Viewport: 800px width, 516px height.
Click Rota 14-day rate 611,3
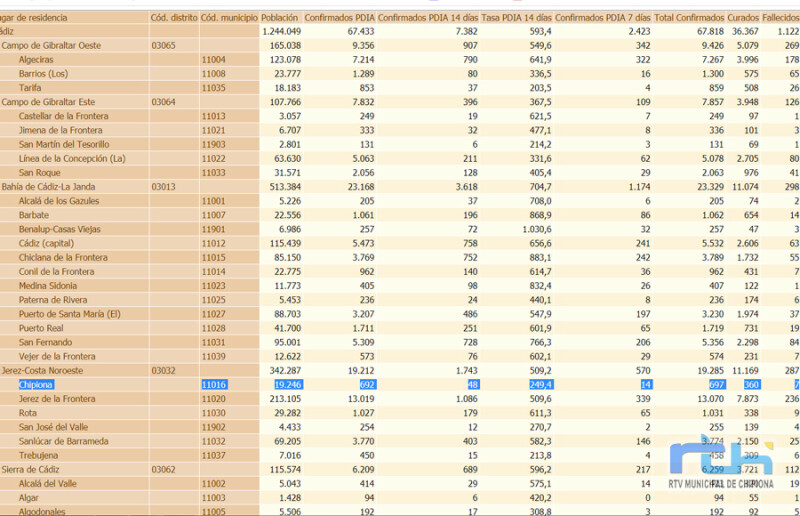click(541, 413)
